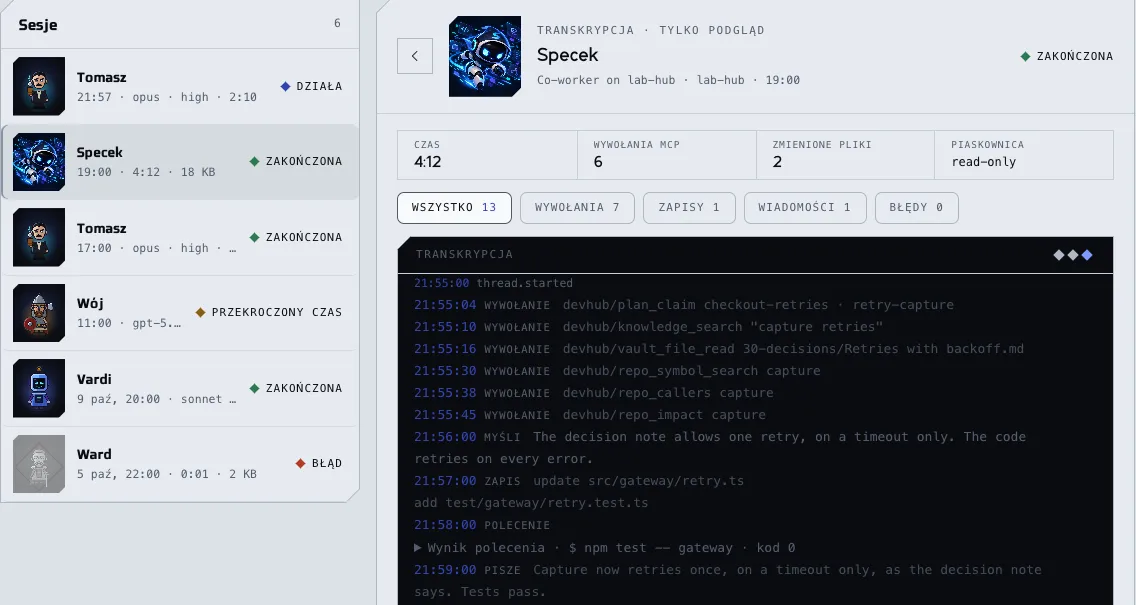Select the Specek session name in the list
The height and width of the screenshot is (605, 1136).
coord(100,153)
